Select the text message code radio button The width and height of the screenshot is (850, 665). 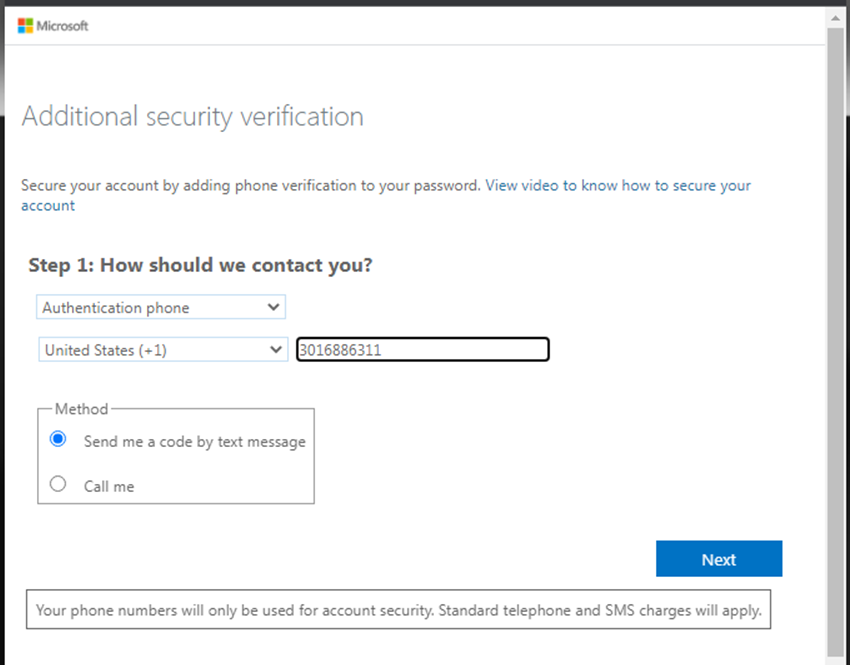click(x=58, y=440)
